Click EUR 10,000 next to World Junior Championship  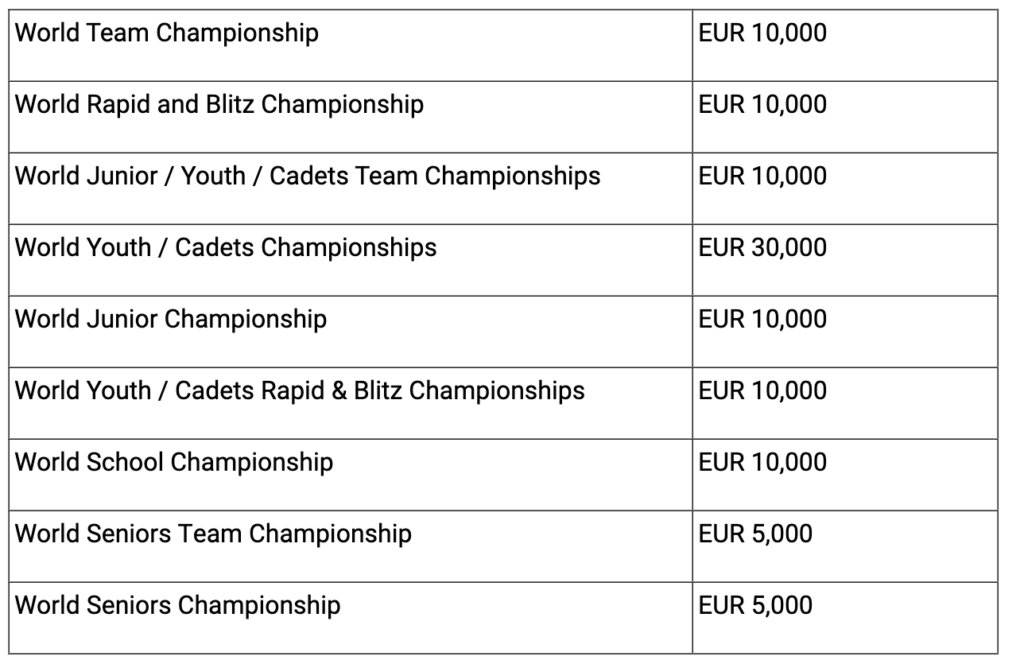(845, 332)
